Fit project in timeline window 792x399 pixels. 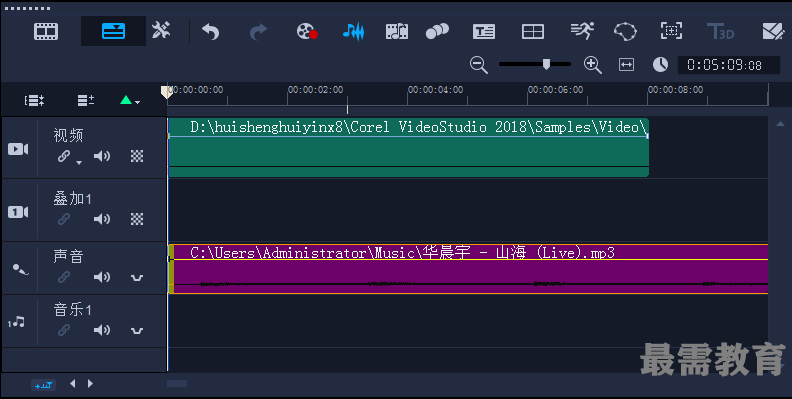coord(626,65)
